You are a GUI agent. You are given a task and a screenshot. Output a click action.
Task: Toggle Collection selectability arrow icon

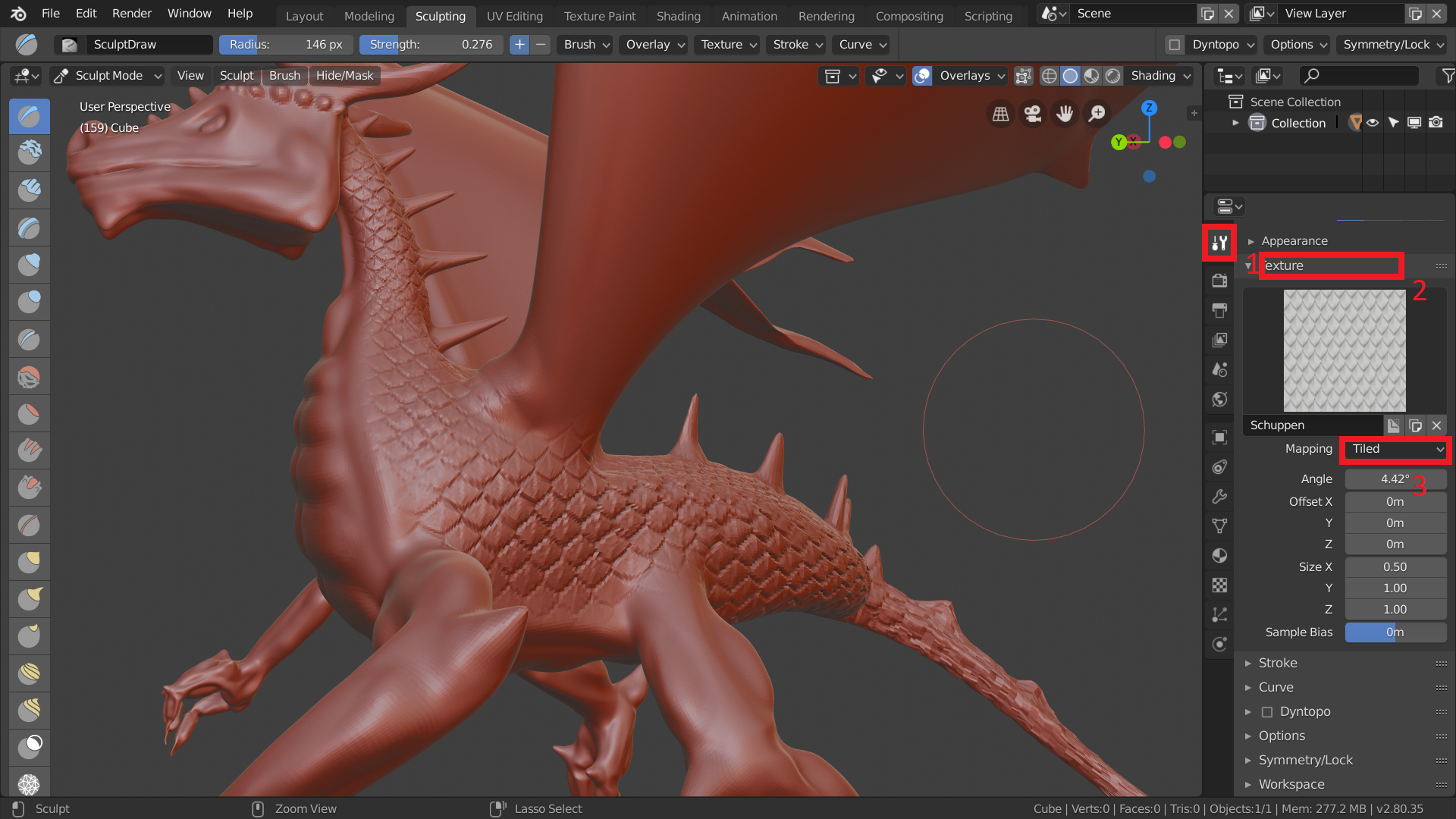tap(1394, 123)
